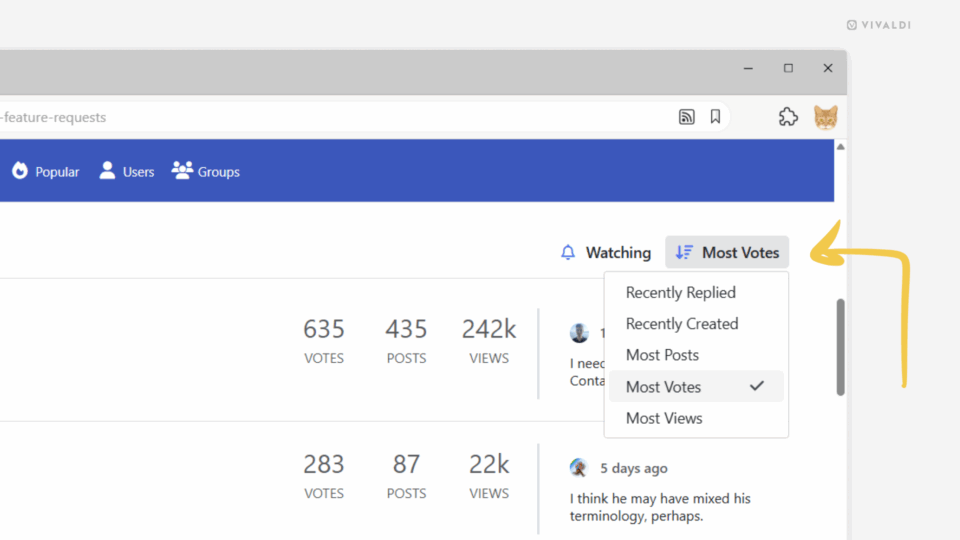Open avatar of the 5 days ago poster

tap(579, 468)
